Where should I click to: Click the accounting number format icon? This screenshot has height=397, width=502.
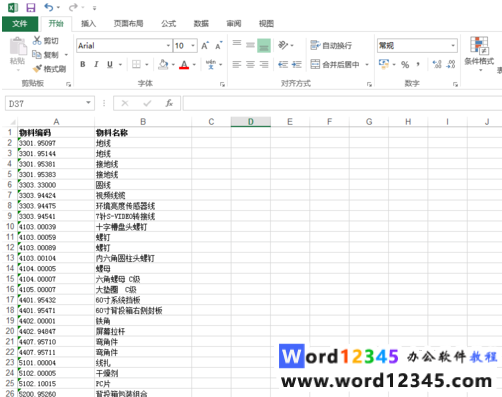click(384, 64)
